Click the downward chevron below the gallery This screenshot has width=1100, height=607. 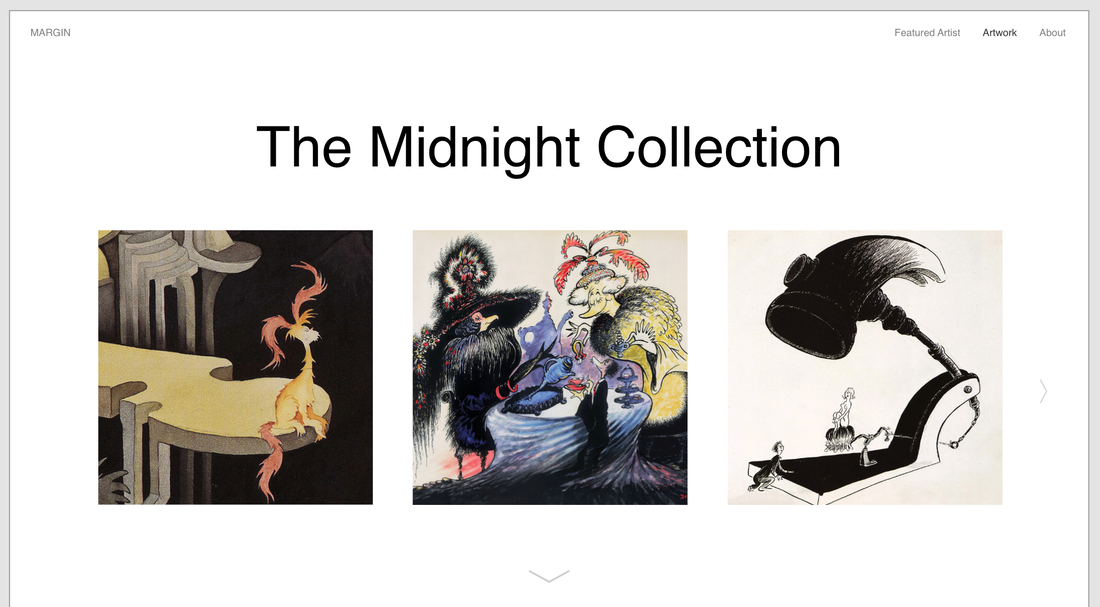tap(549, 576)
